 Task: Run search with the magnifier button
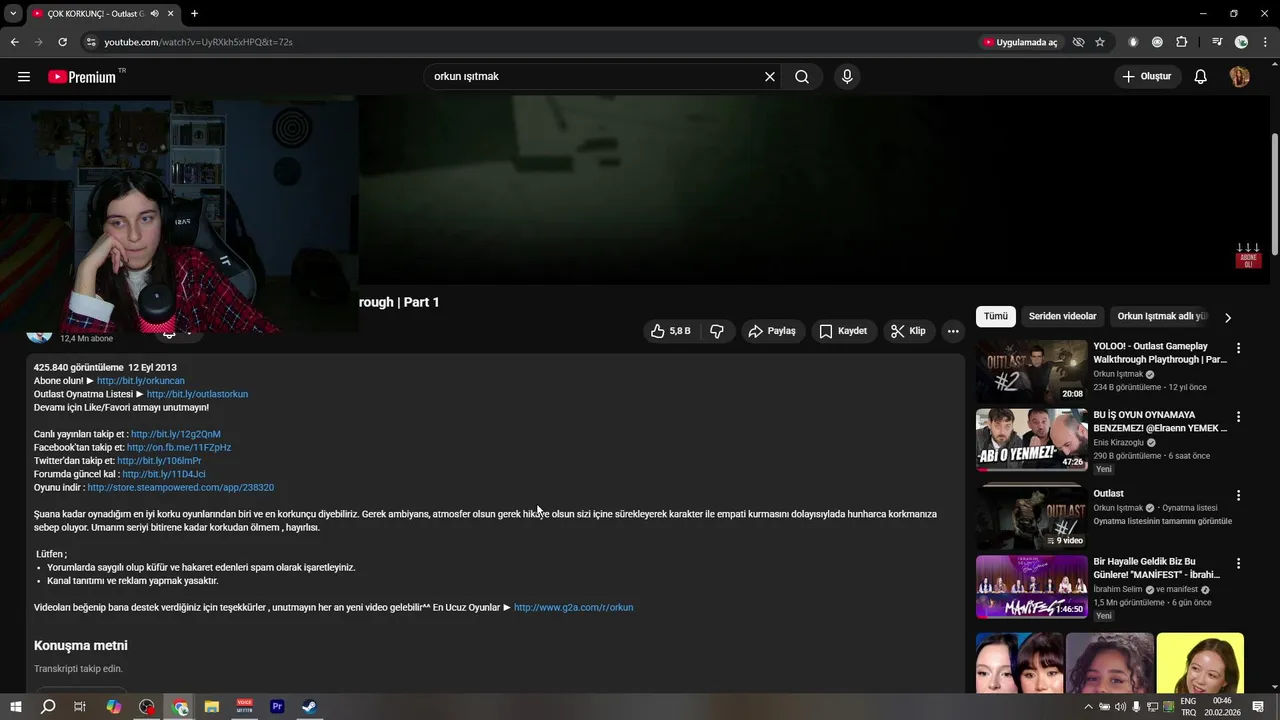[x=802, y=77]
